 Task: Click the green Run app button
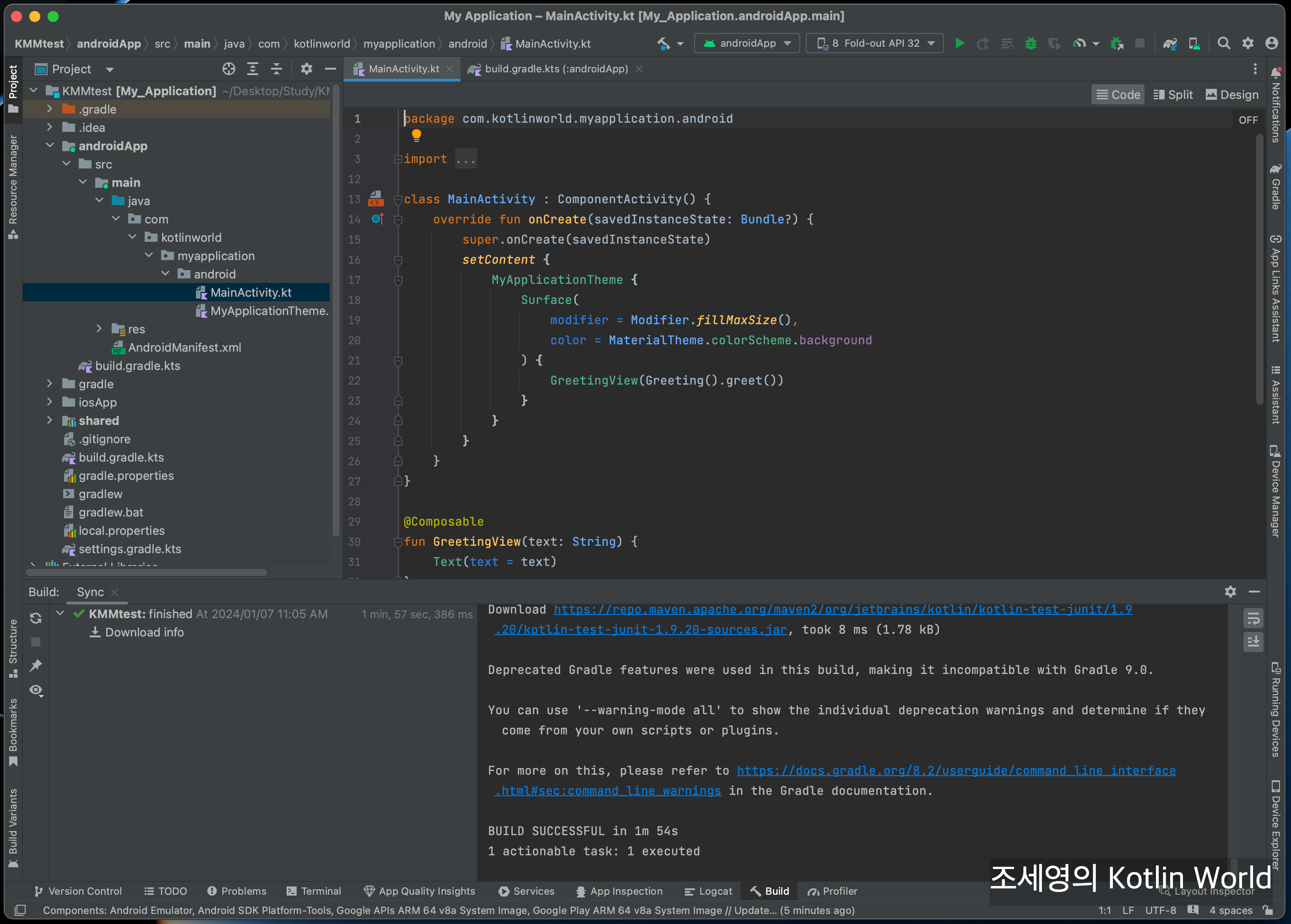(960, 43)
